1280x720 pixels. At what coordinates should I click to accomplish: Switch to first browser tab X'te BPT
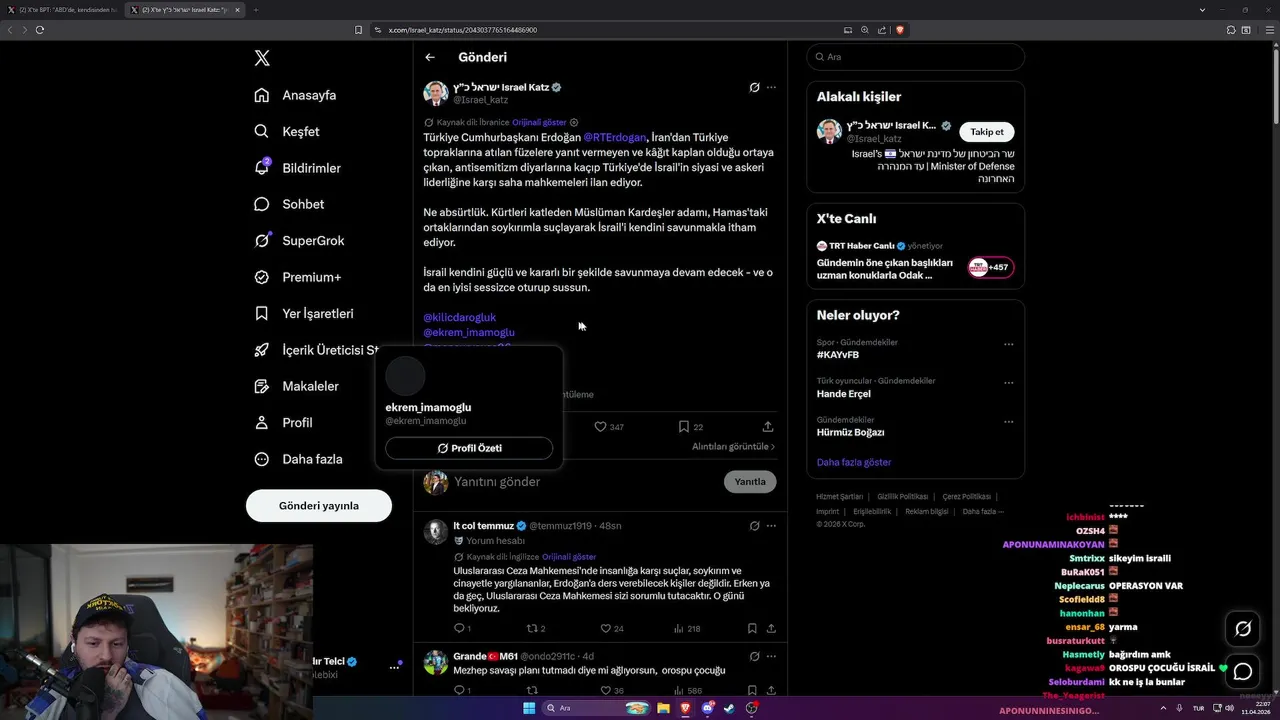coord(62,10)
